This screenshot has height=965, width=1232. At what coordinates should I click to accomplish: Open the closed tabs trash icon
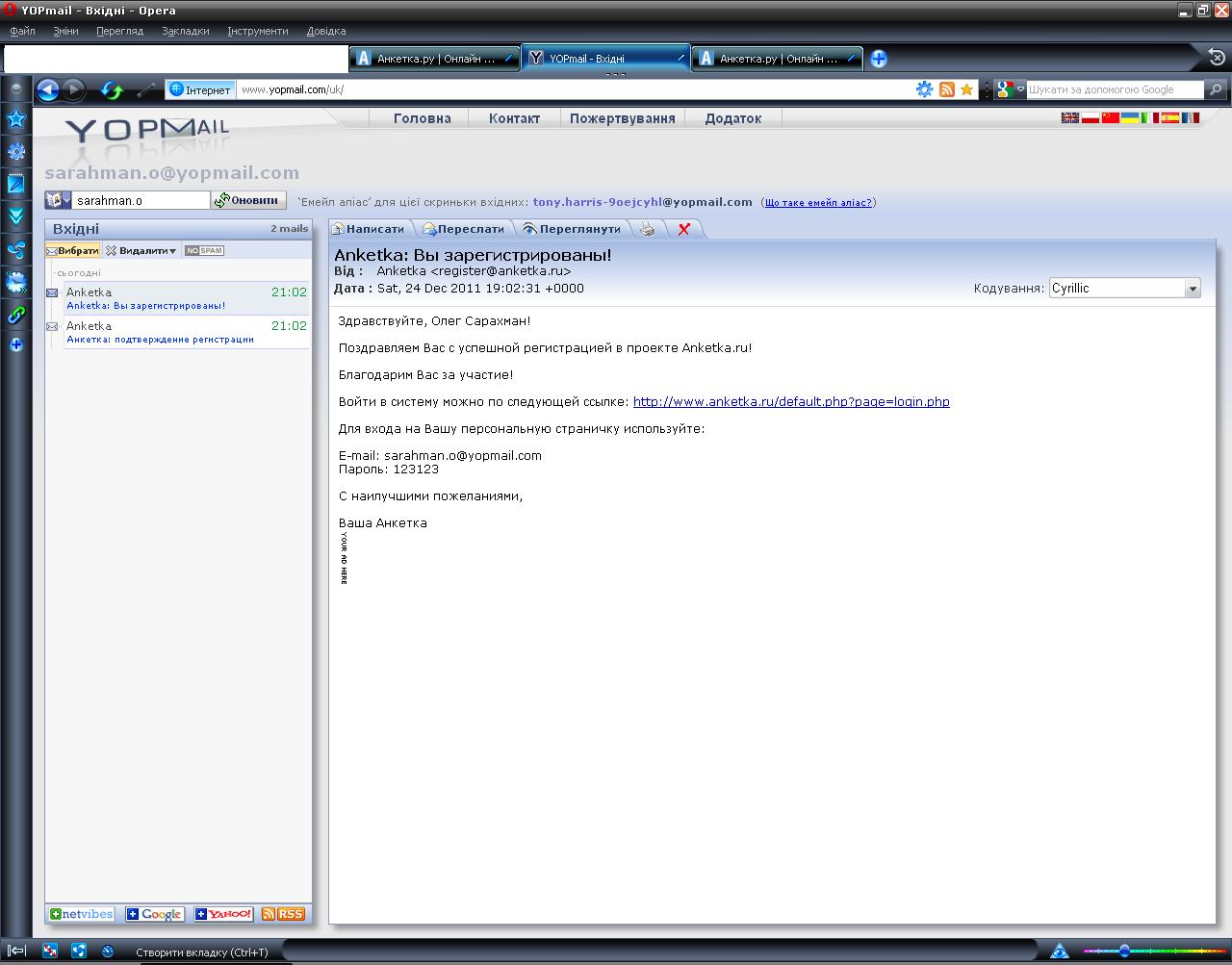click(x=1216, y=58)
